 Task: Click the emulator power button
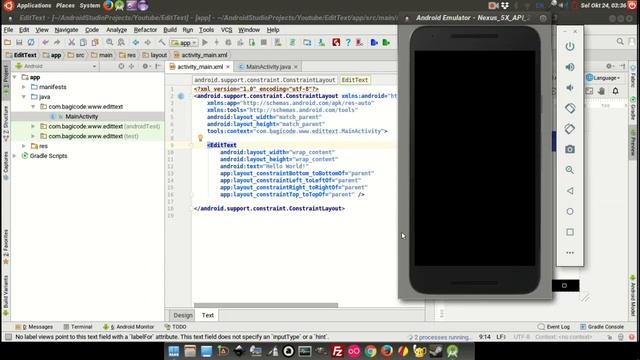570,46
